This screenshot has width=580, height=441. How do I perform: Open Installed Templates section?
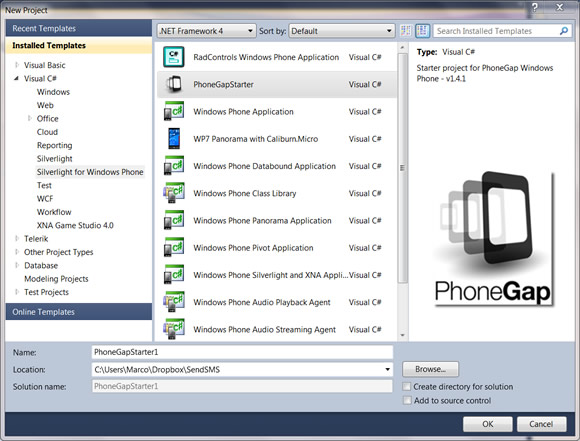(x=79, y=45)
